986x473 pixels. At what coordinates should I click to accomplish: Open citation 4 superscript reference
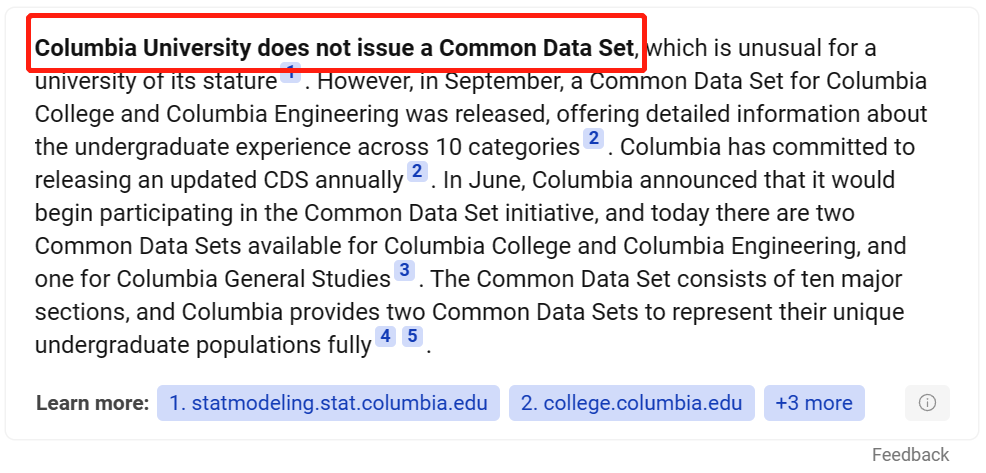pos(386,337)
